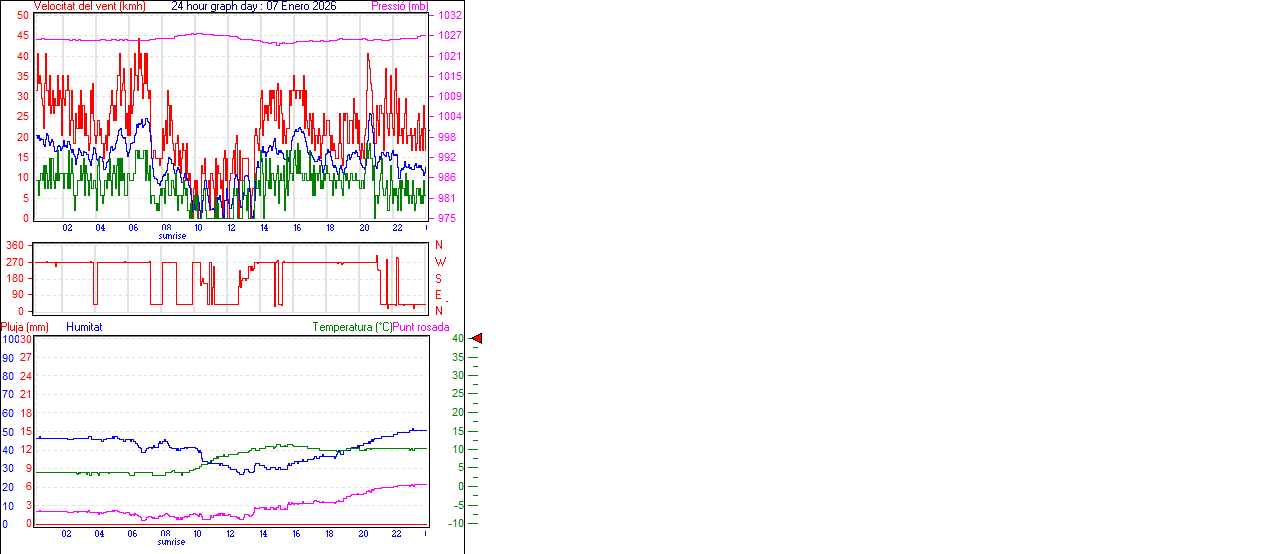Click the '24 hour graph day' title
Image resolution: width=1280 pixels, height=554 pixels.
pyautogui.click(x=254, y=6)
